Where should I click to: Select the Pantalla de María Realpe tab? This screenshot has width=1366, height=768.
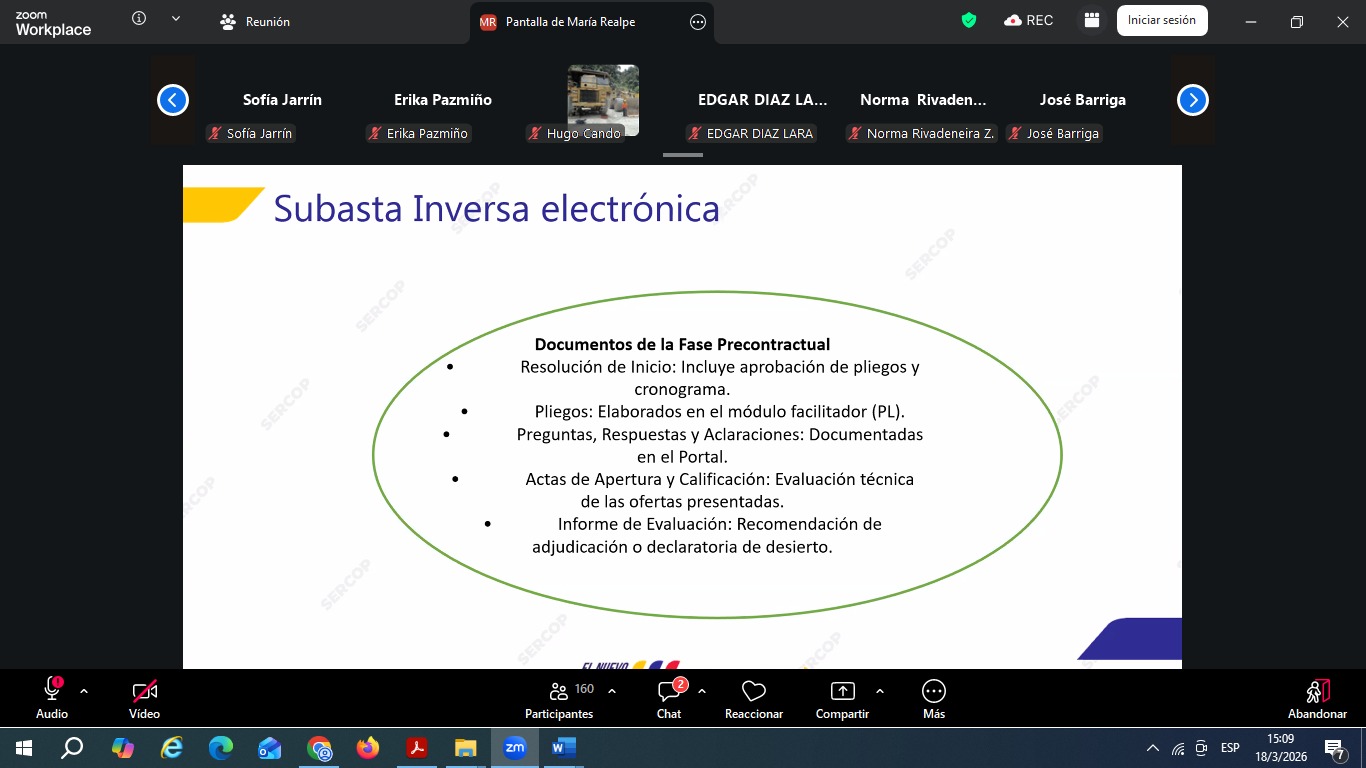tap(570, 21)
